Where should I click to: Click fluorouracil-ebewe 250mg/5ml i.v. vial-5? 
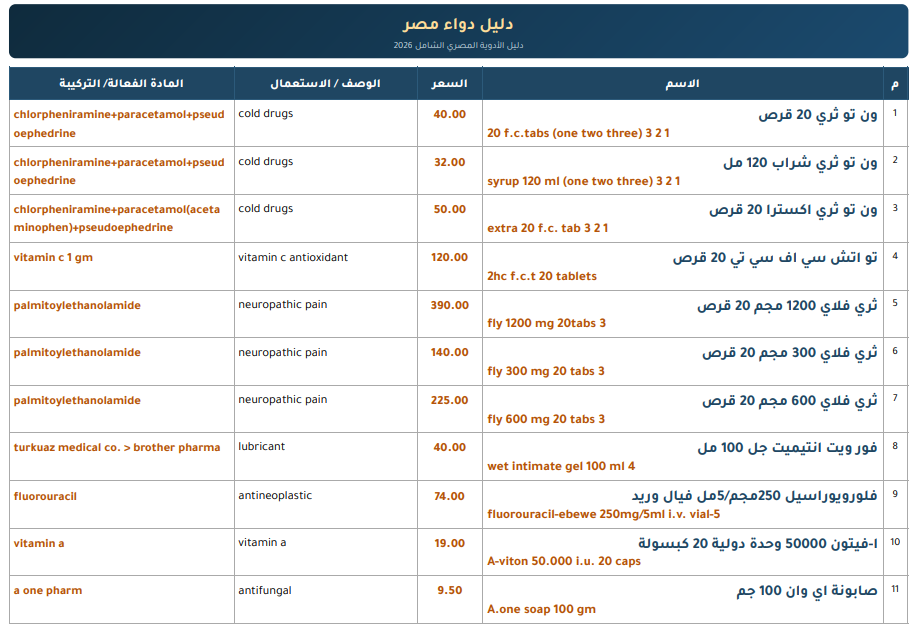(x=603, y=515)
